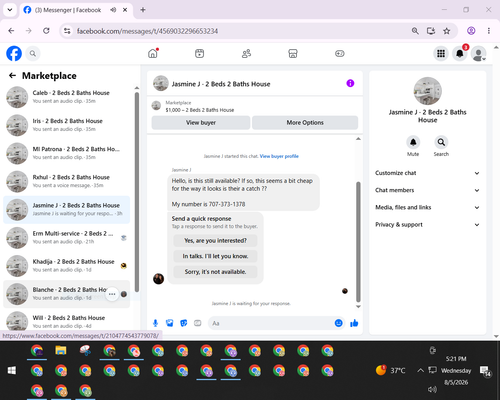This screenshot has height=400, width=500.
Task: Click the site information icon in address bar
Action: point(67,31)
